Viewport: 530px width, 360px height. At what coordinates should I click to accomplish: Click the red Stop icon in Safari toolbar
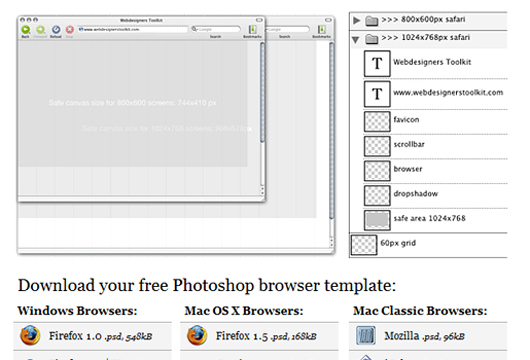click(x=70, y=30)
